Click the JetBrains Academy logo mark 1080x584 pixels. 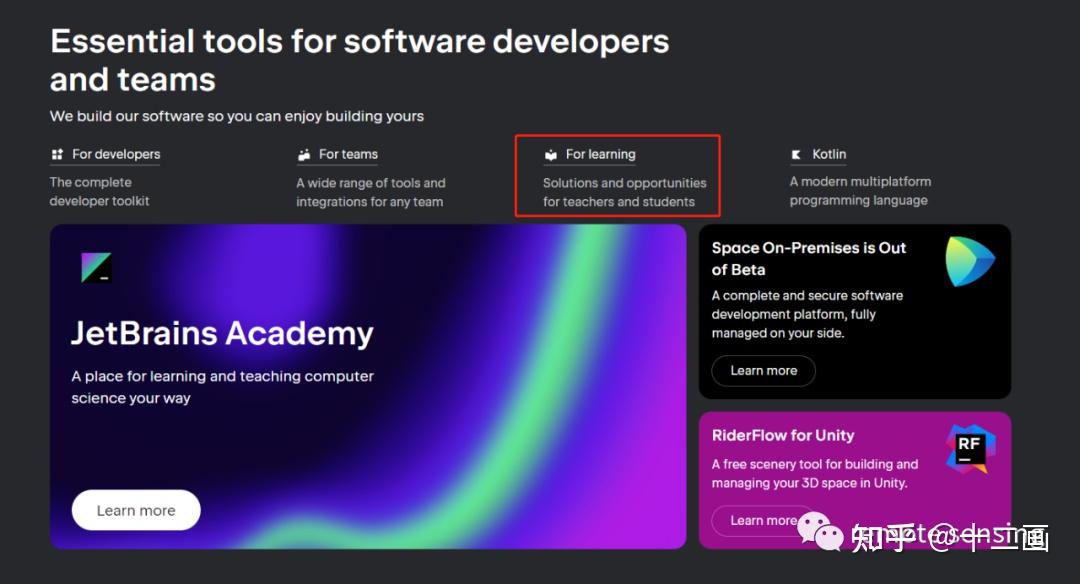[x=96, y=266]
